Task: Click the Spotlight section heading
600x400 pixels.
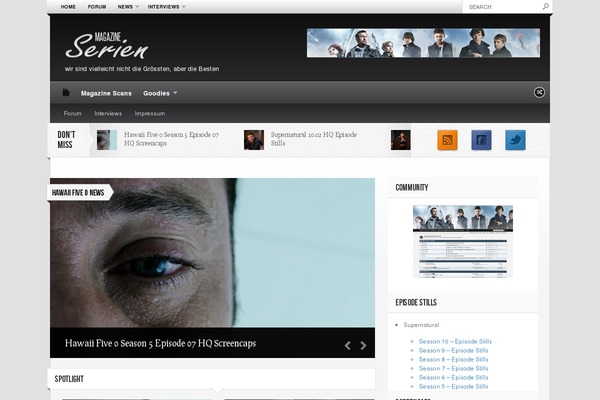Action: coord(69,379)
